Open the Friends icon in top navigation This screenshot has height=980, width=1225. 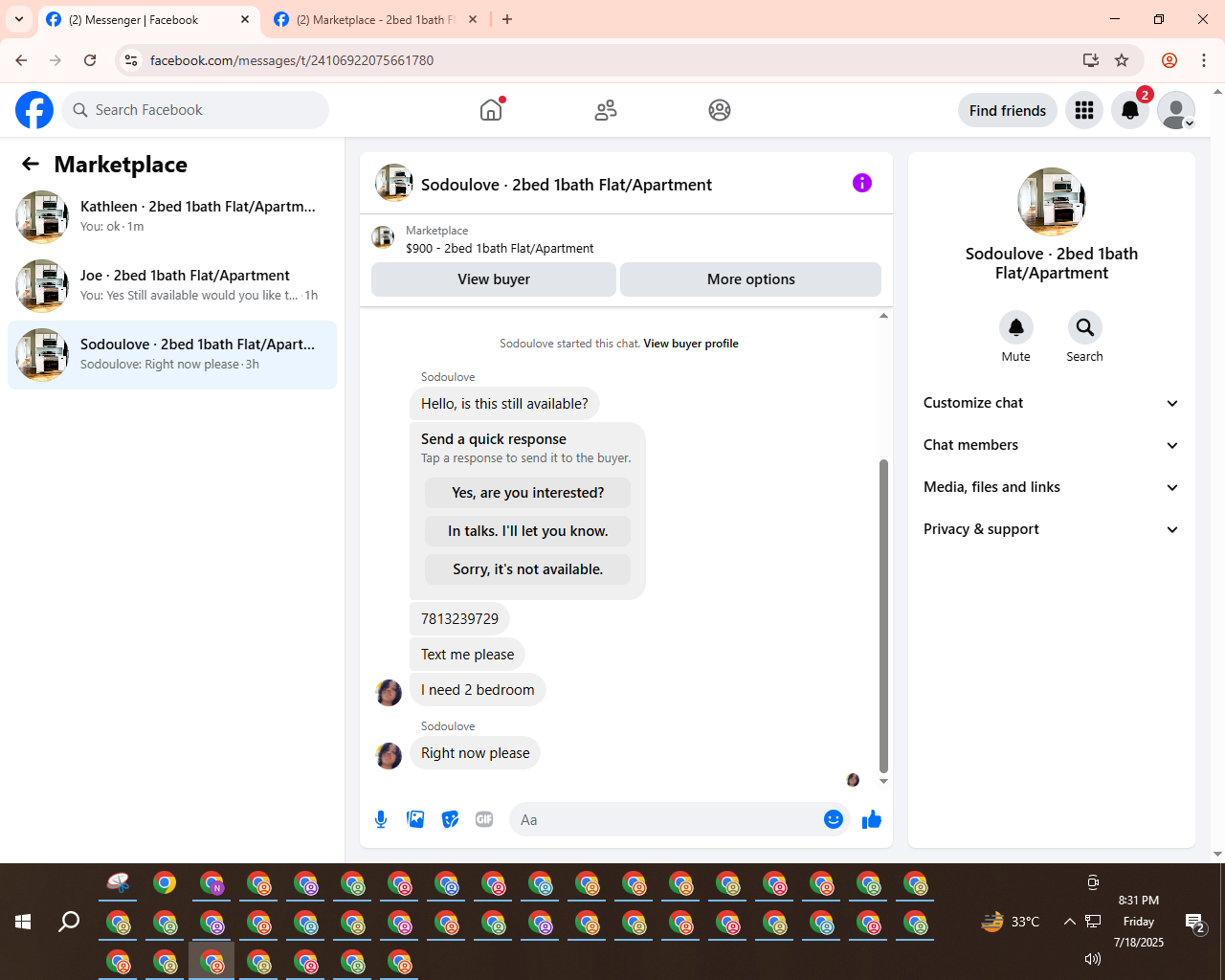606,110
